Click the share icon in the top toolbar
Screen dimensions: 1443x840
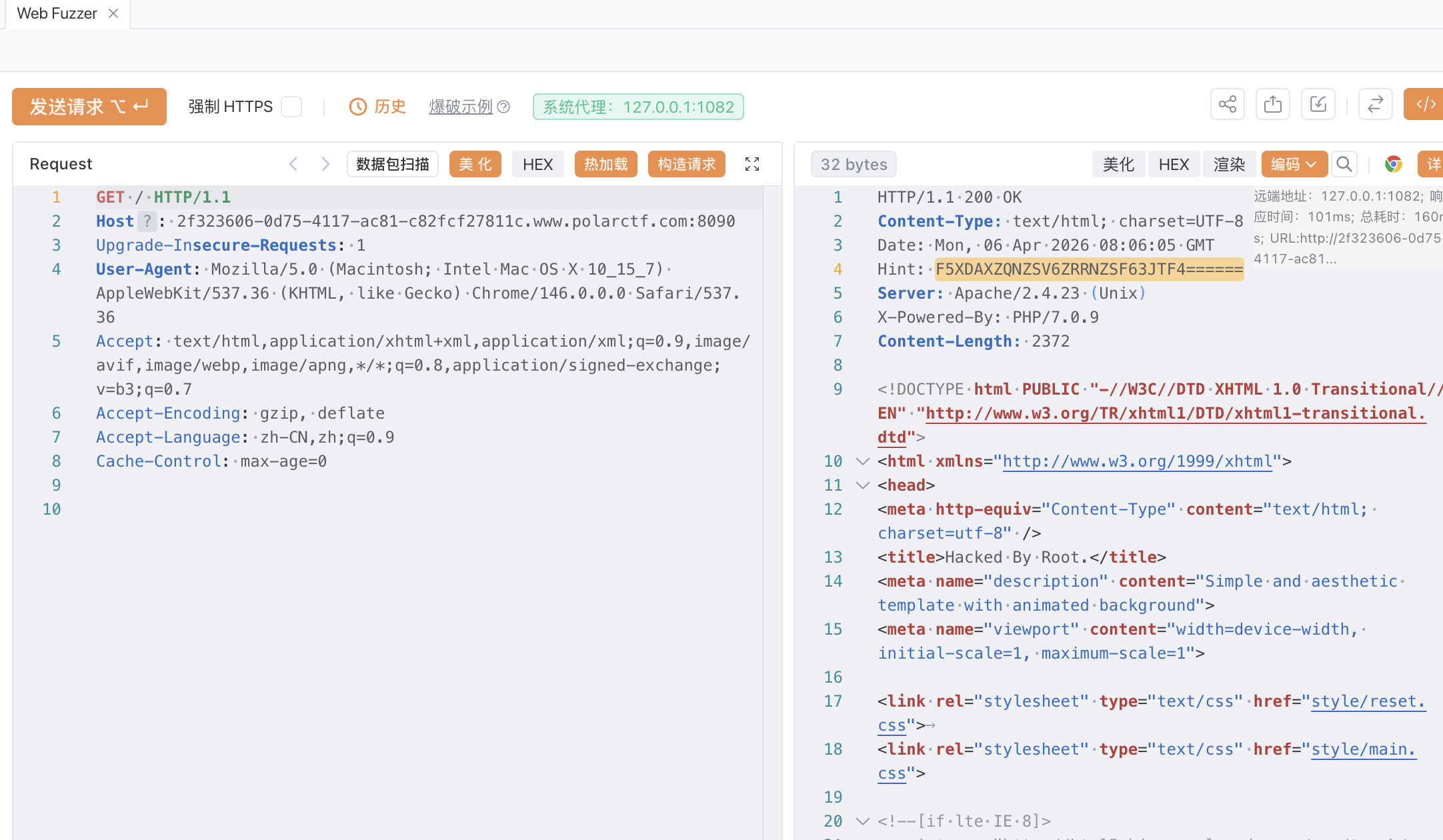(x=1227, y=105)
